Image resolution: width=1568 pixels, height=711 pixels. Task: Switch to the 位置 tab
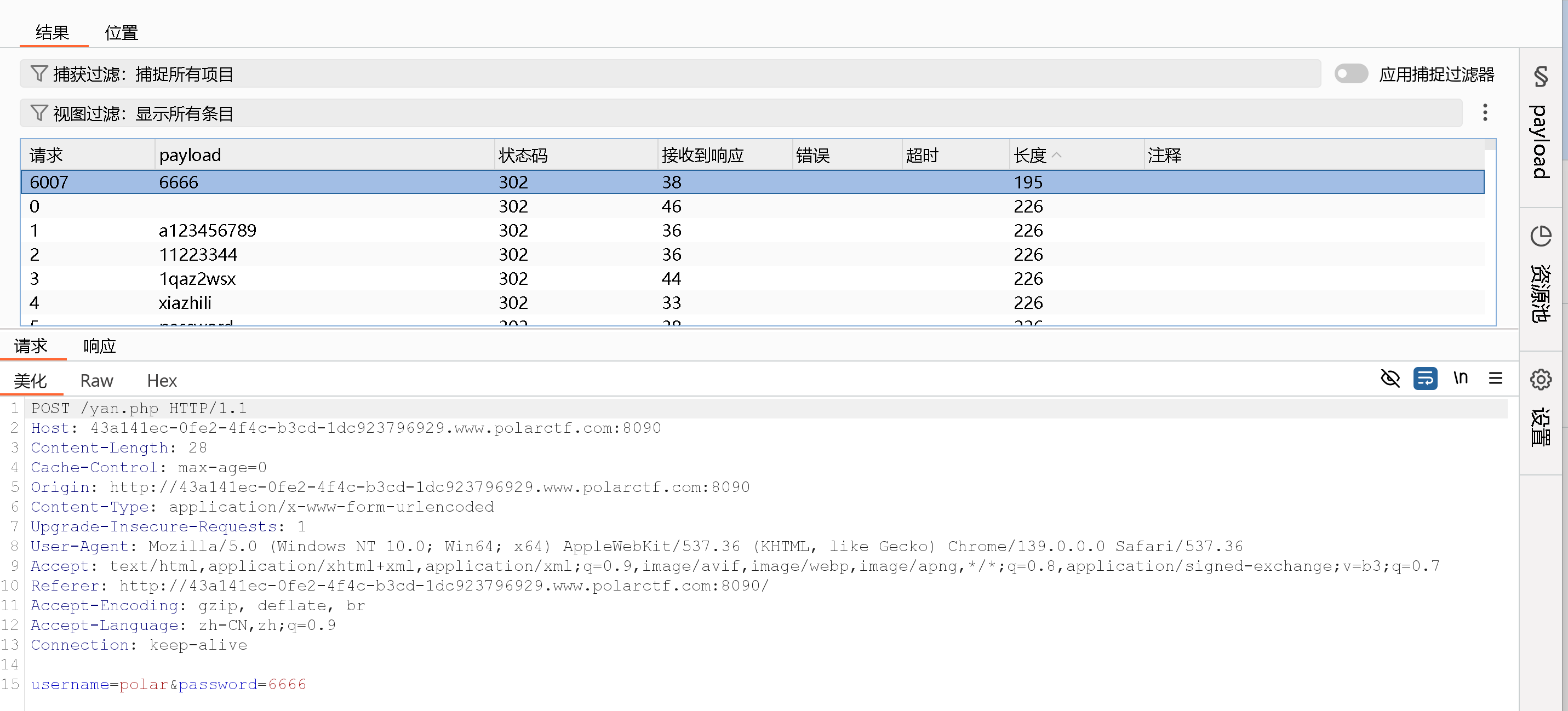point(121,33)
